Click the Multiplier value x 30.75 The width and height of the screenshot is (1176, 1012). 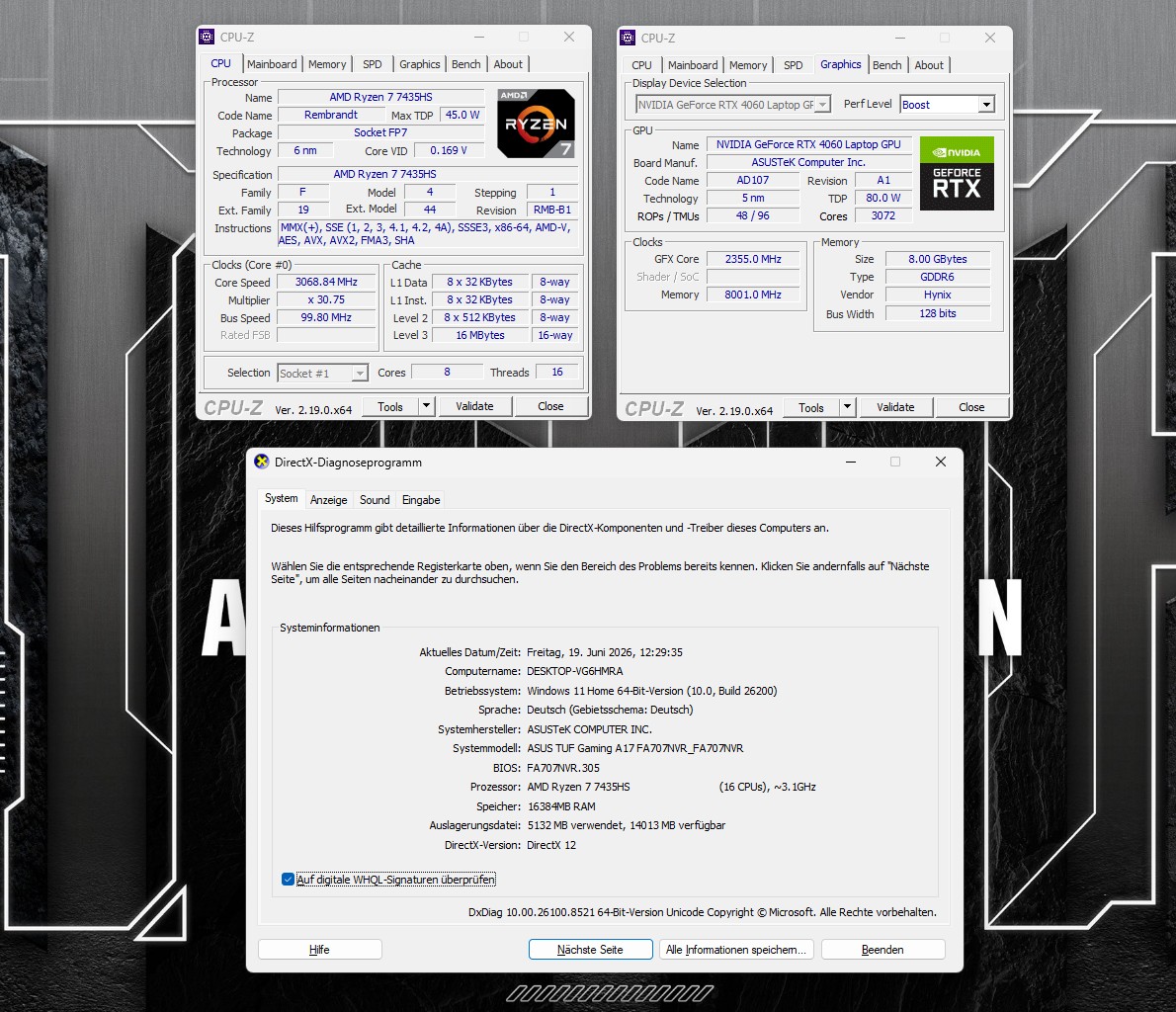tap(326, 299)
